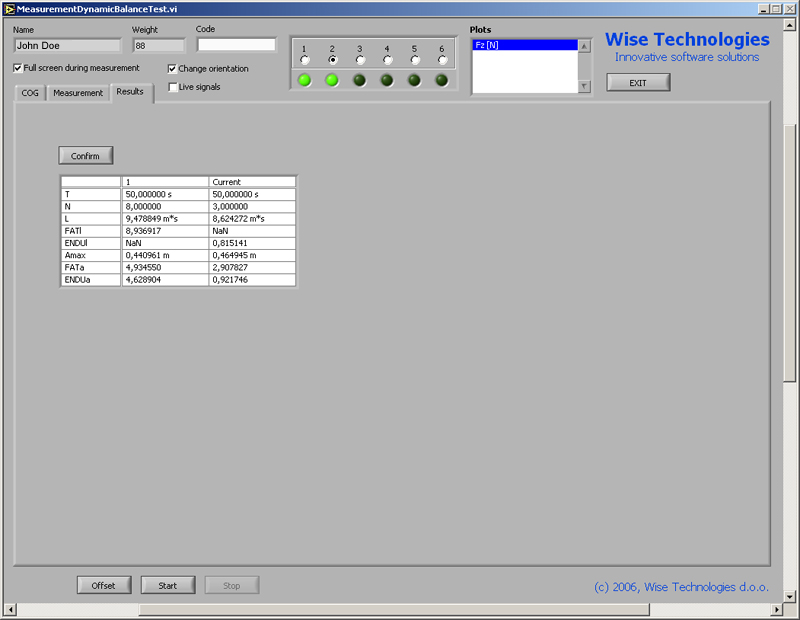
Task: Click the green LED indicator under channel 1
Action: click(305, 80)
